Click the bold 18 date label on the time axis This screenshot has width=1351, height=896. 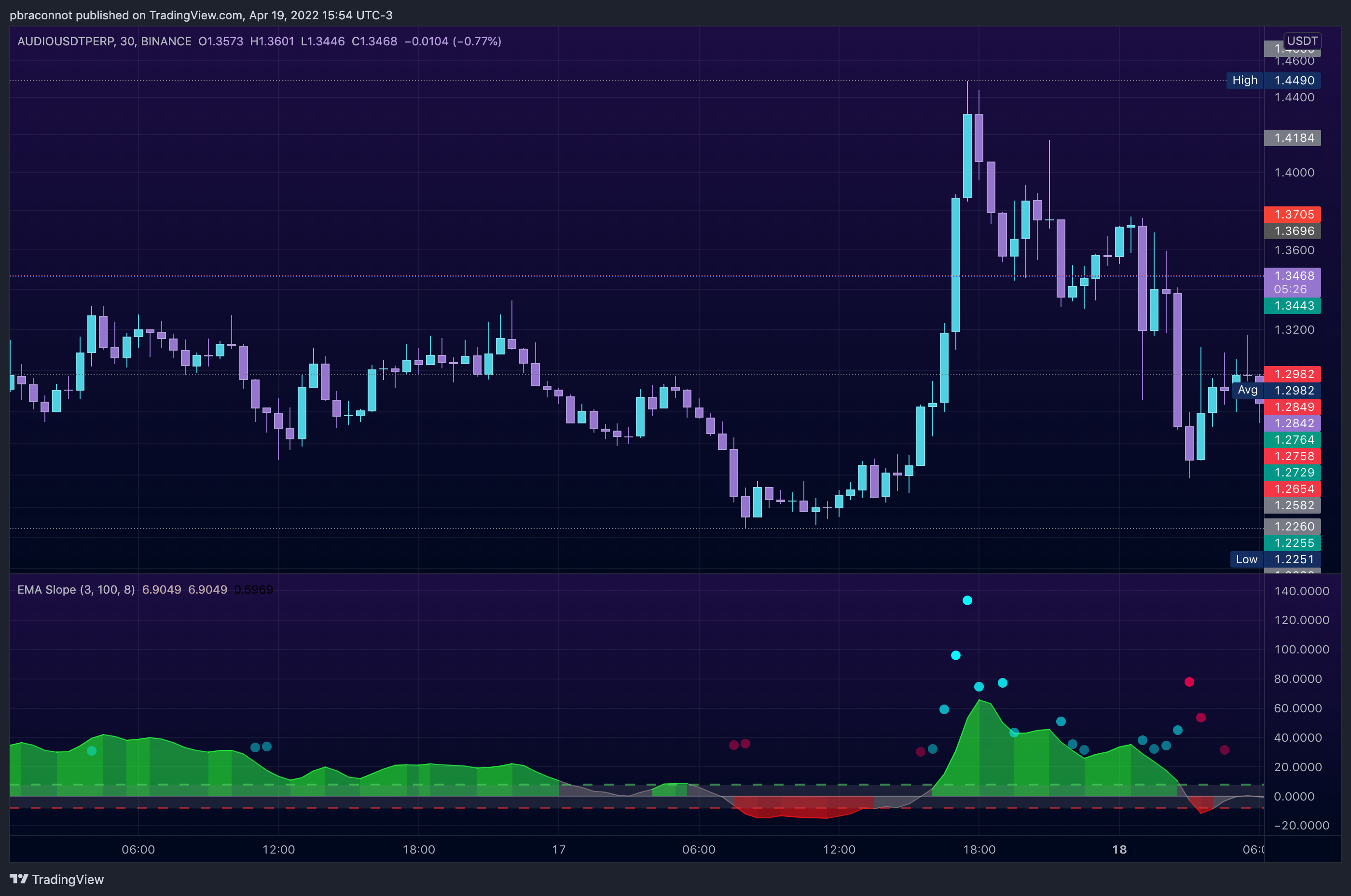point(1119,850)
